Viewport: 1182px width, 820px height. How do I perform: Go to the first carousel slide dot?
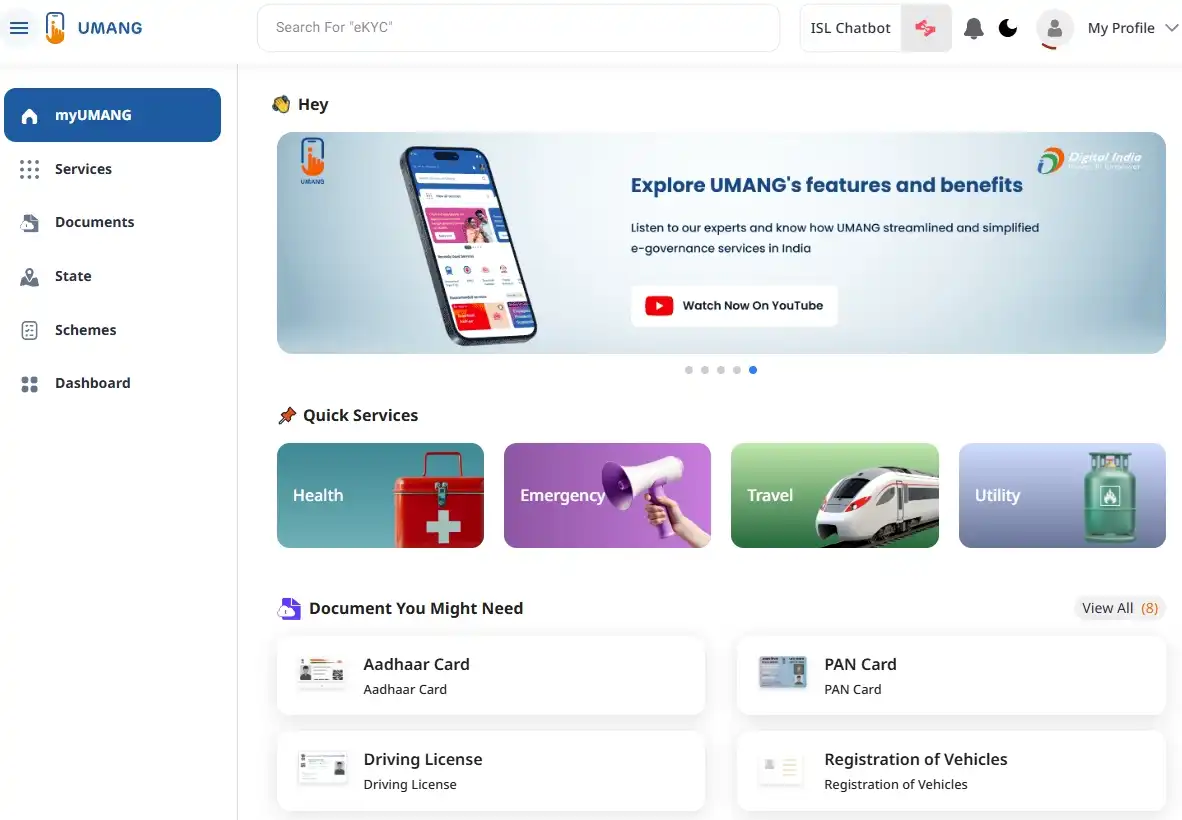[688, 370]
